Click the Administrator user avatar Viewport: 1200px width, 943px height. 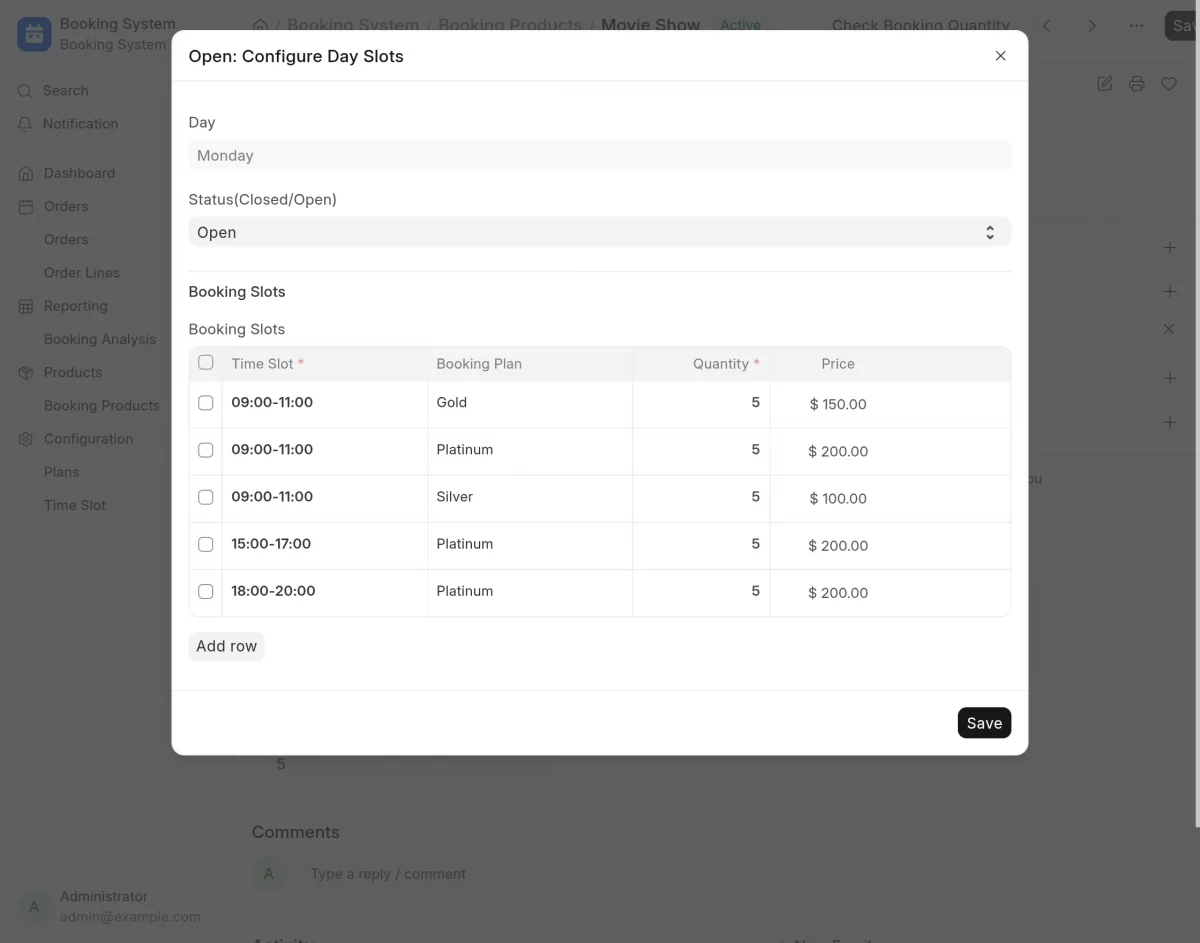coord(34,906)
